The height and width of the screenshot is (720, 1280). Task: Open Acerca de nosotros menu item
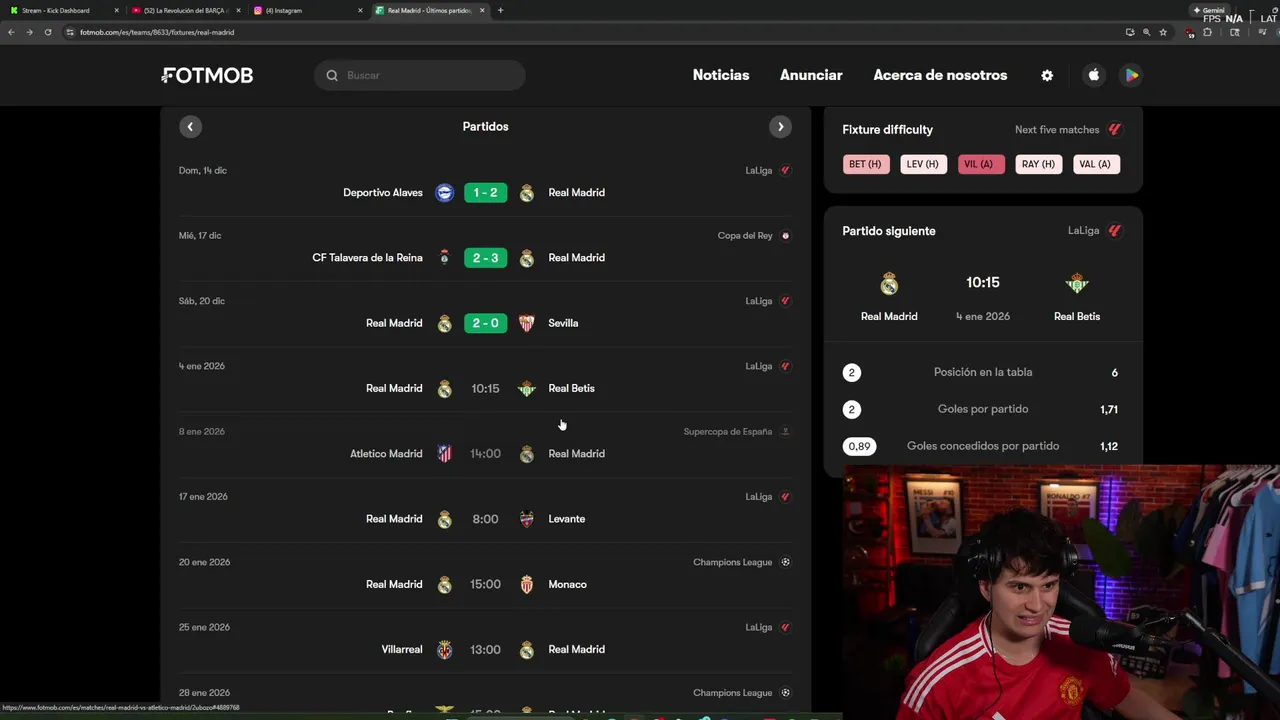pos(940,75)
